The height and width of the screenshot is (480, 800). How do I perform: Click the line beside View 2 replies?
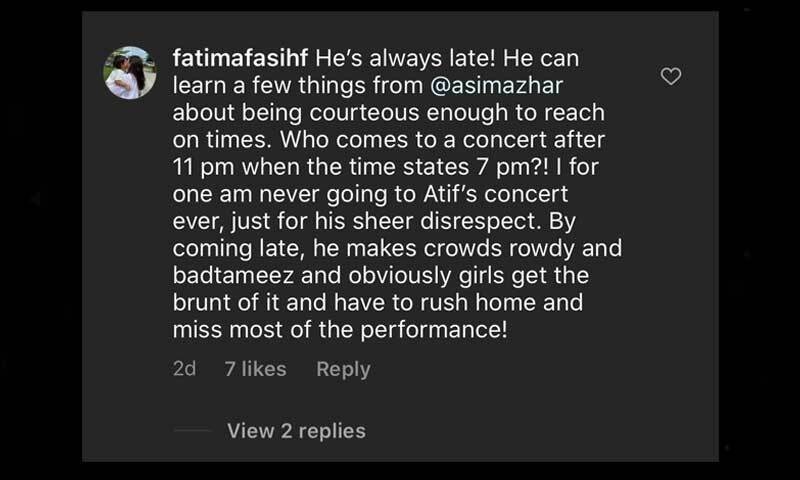[x=191, y=431]
